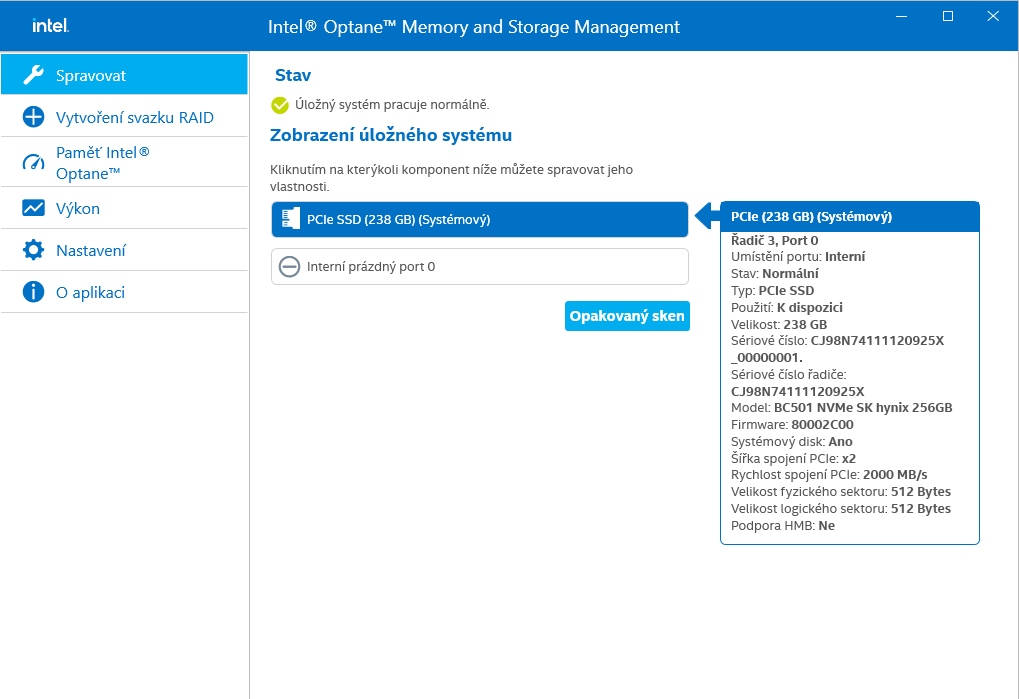Minimize the Intel Optane window
The width and height of the screenshot is (1019, 699).
pyautogui.click(x=901, y=16)
